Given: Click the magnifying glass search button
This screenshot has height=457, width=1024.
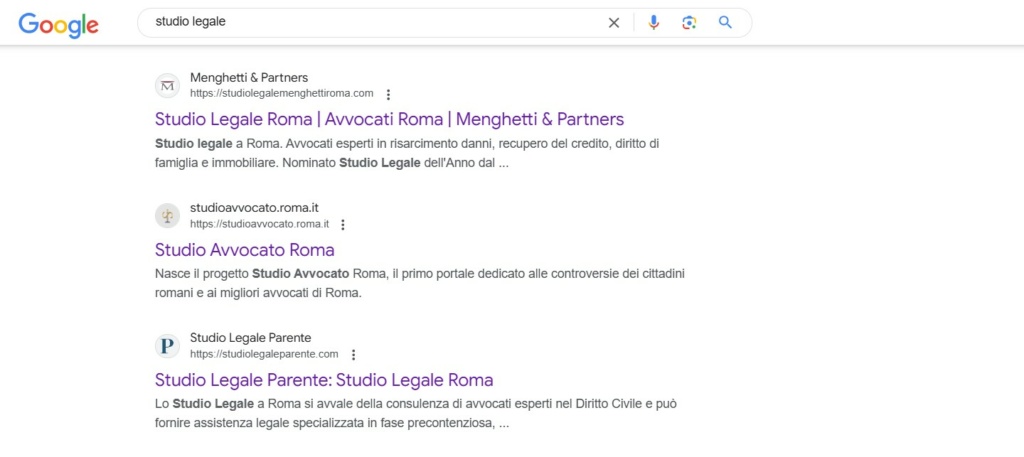Looking at the screenshot, I should point(725,23).
